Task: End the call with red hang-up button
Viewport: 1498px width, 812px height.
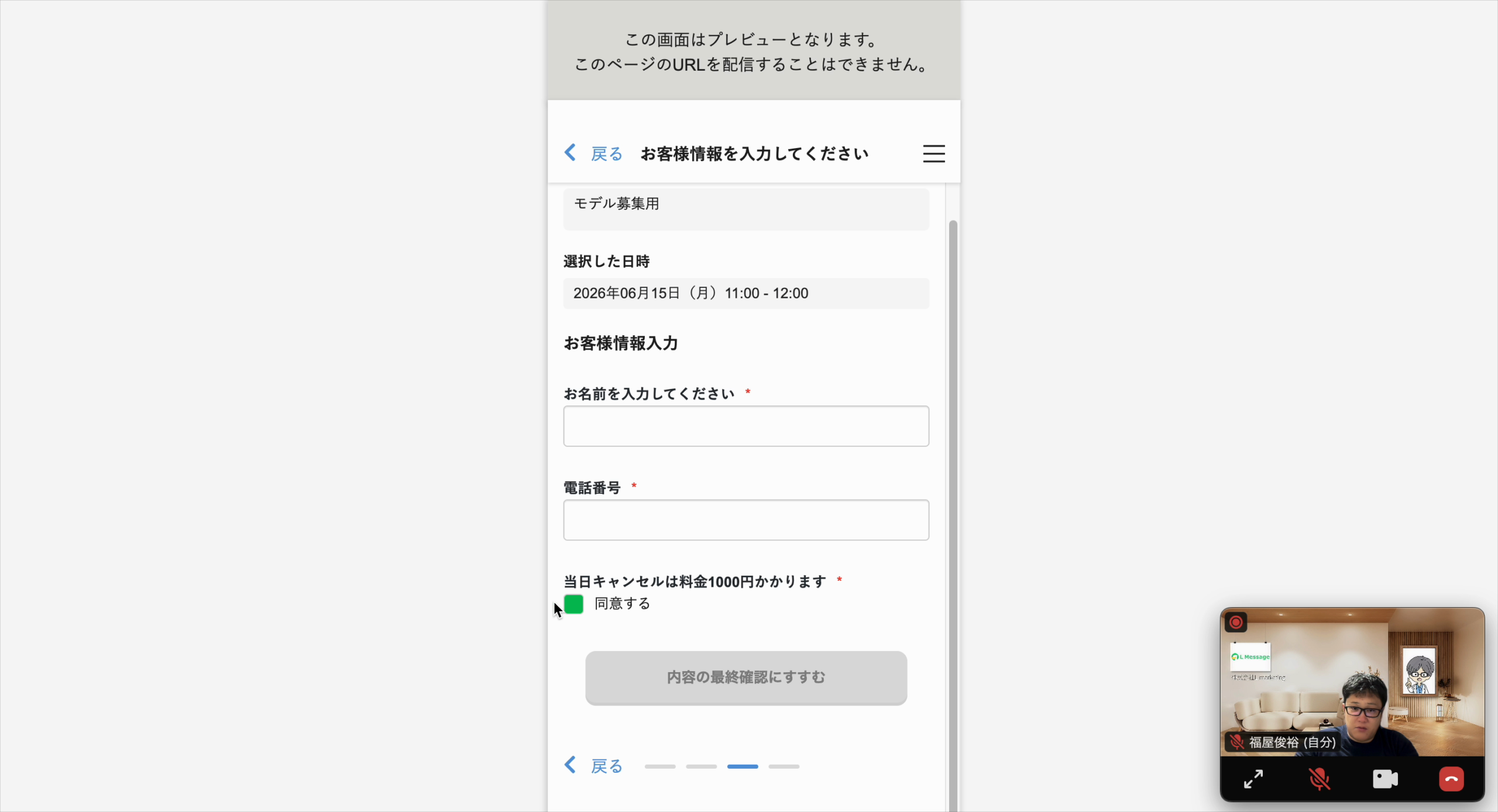Action: click(1451, 779)
